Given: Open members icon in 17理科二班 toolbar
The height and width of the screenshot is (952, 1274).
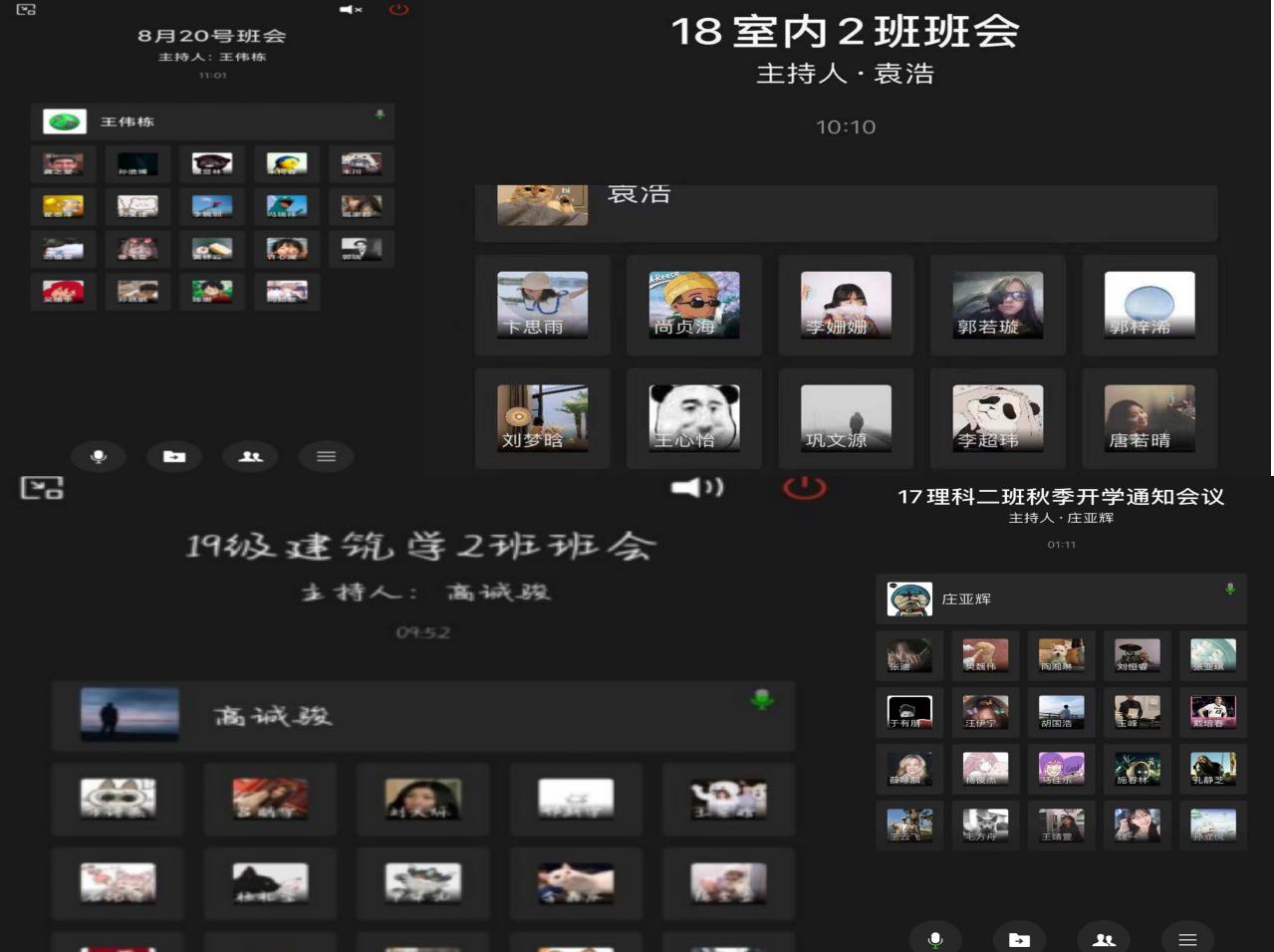Looking at the screenshot, I should pos(1104,939).
